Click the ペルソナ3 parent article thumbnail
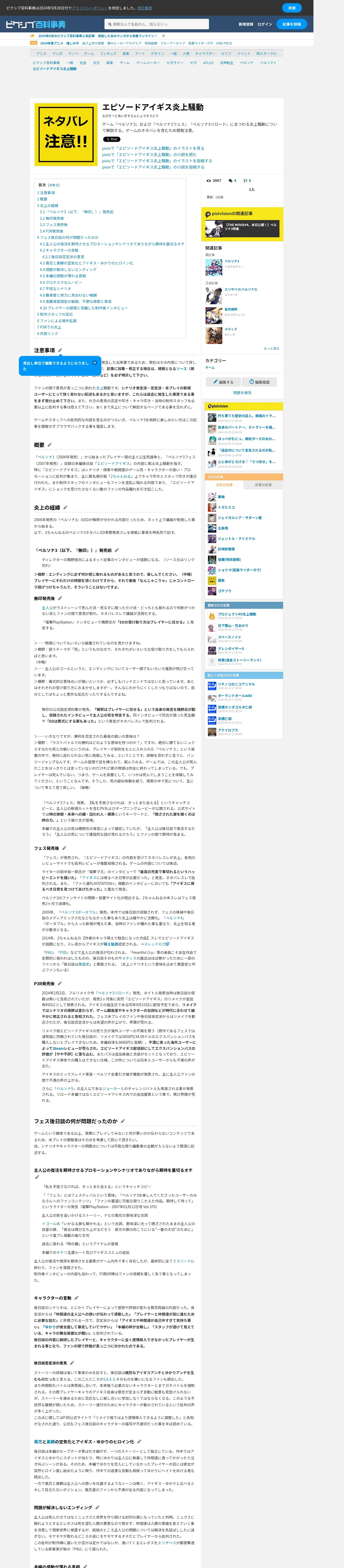Screen dimensions: 344x1568 click(214, 267)
